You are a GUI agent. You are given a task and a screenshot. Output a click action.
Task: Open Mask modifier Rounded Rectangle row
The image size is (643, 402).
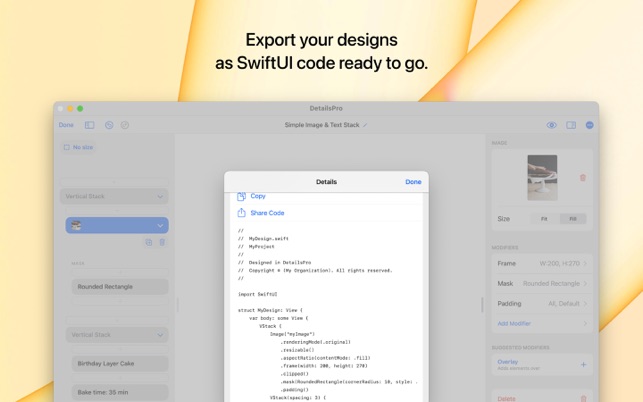[542, 283]
